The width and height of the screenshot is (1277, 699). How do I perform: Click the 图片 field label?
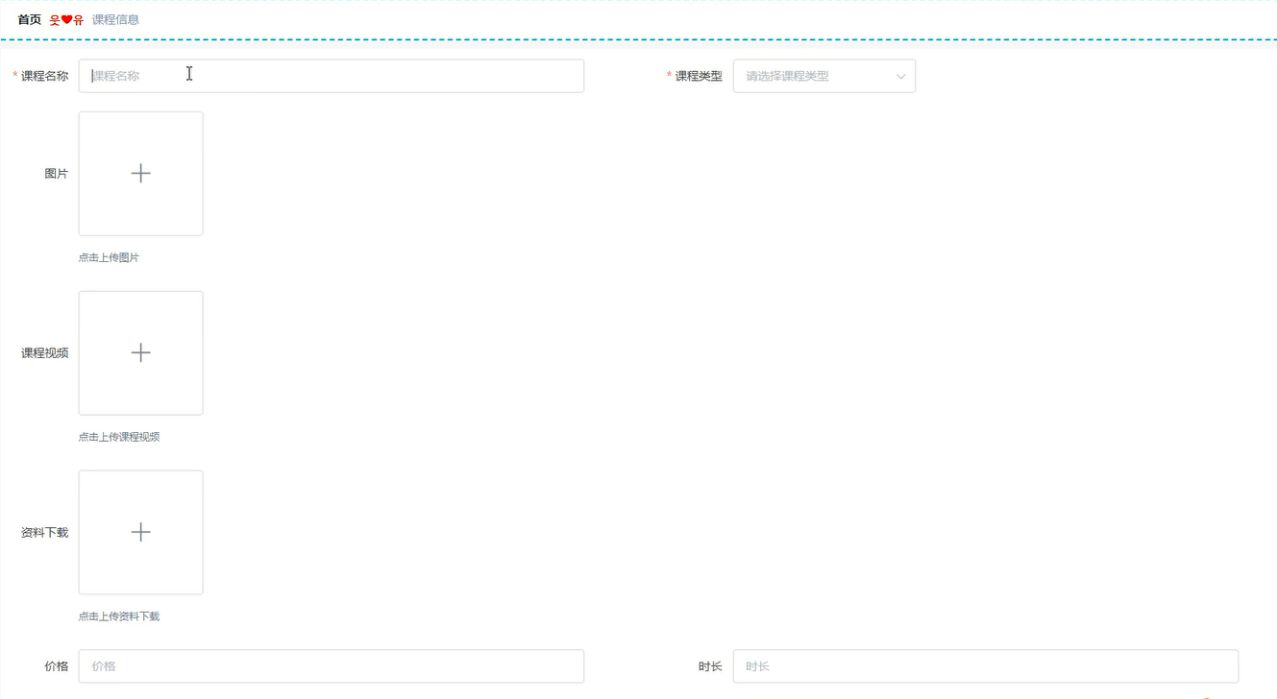[x=57, y=173]
